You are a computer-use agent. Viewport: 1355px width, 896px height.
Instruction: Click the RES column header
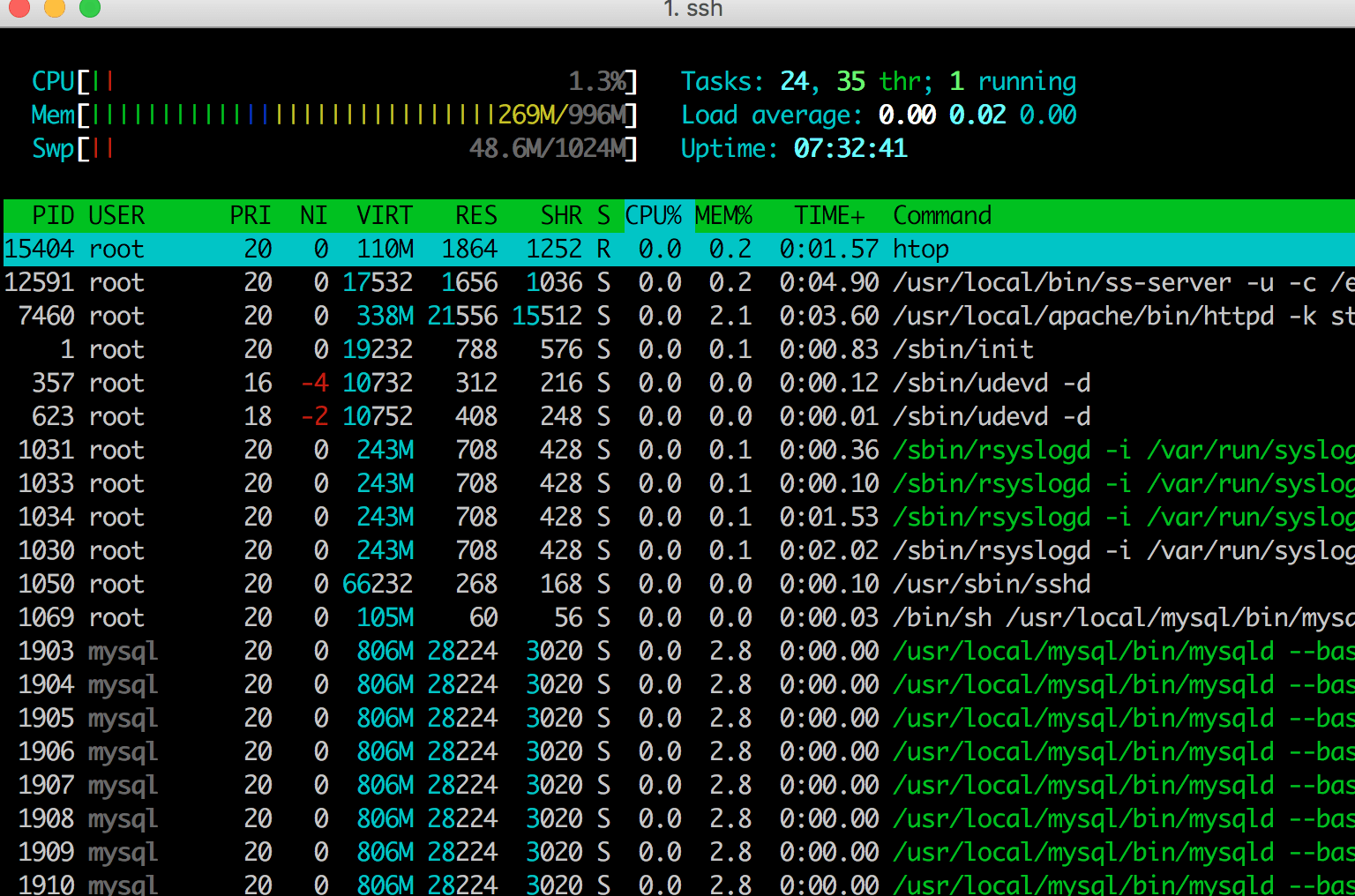tap(476, 216)
